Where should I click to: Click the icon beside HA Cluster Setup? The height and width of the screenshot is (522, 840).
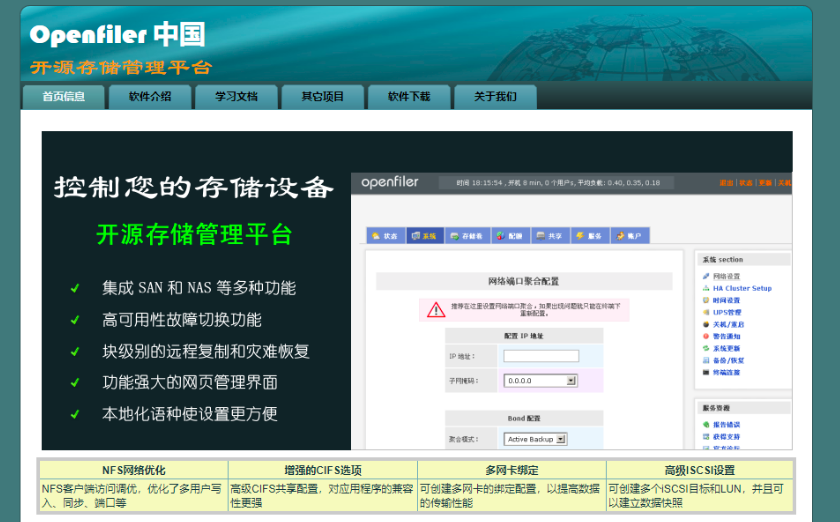(706, 288)
